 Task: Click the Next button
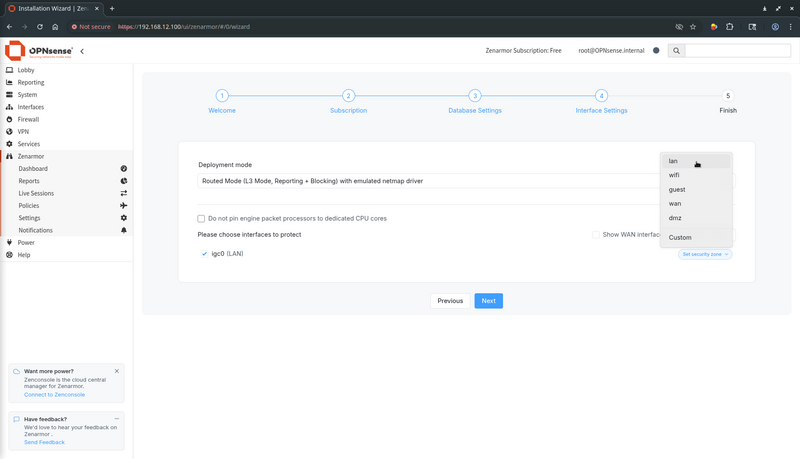[488, 301]
